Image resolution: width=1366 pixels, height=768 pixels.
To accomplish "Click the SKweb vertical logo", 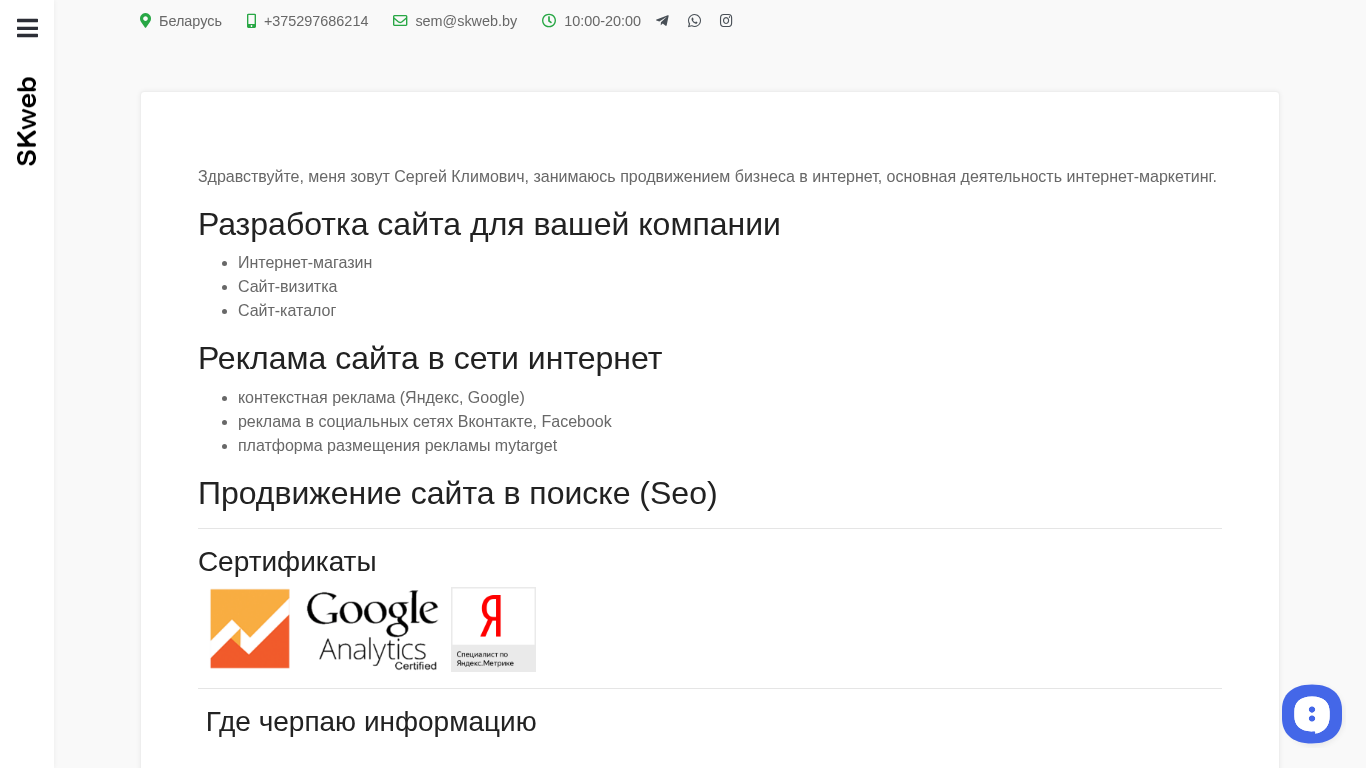I will coord(27,121).
